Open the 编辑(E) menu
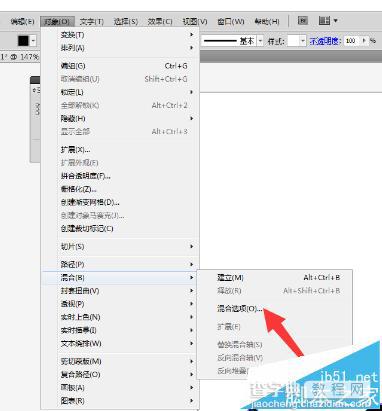382x411 pixels. (22, 22)
